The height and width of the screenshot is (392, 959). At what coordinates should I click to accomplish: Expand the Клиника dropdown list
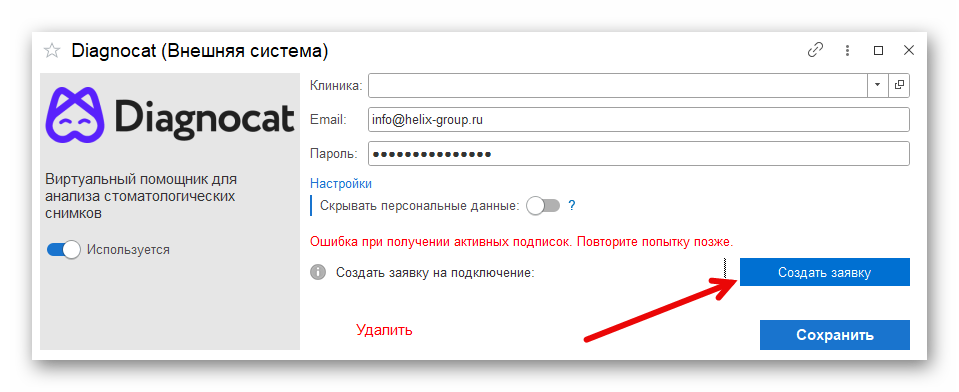click(877, 85)
